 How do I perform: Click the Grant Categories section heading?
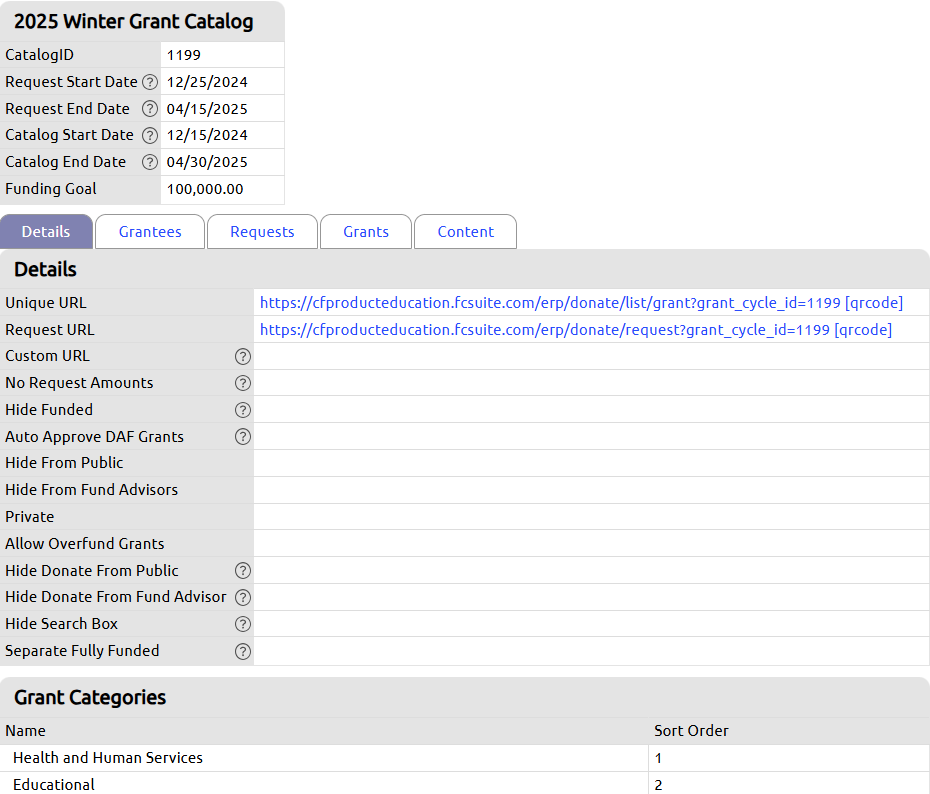pyautogui.click(x=90, y=697)
